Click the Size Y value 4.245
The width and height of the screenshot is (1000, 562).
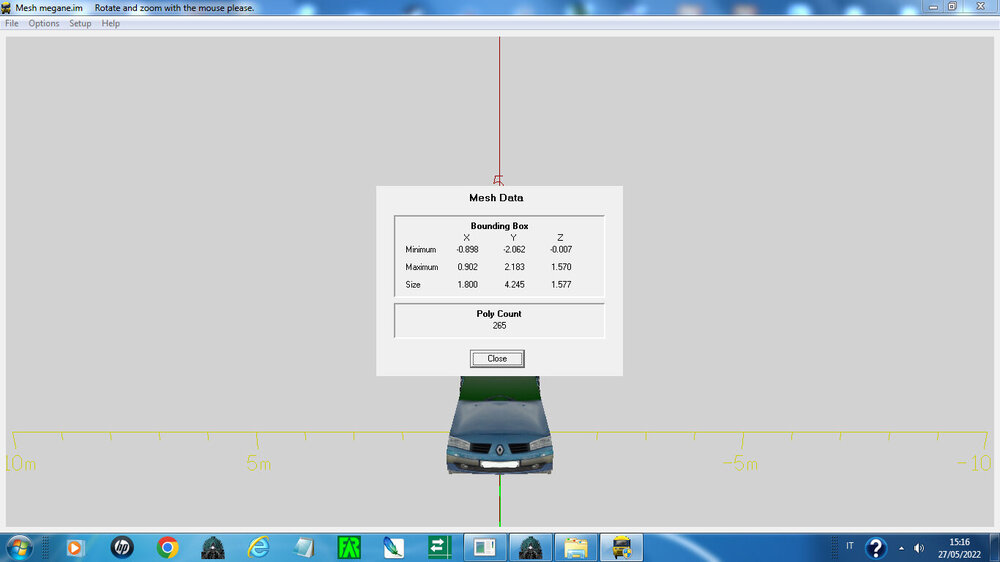pos(514,285)
